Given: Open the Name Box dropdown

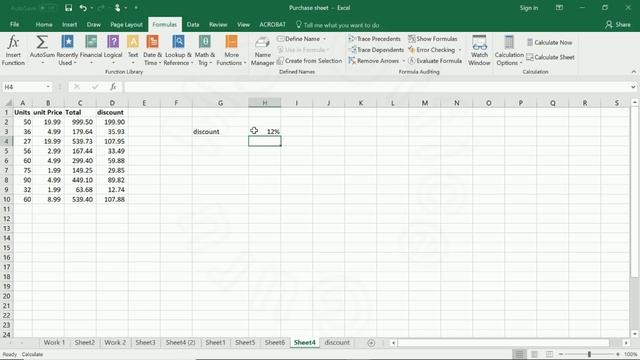Looking at the screenshot, I should point(48,87).
